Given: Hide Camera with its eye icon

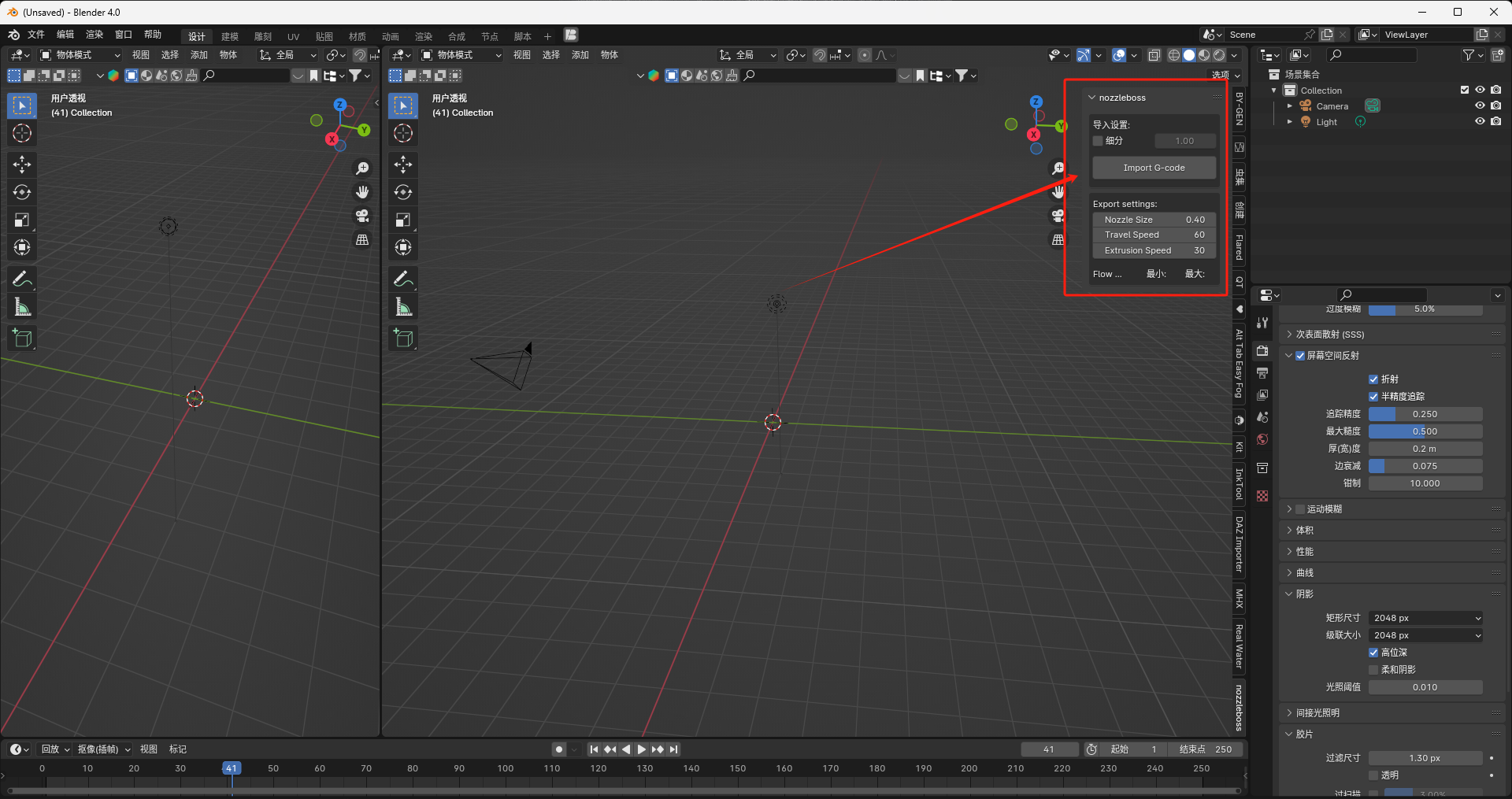Looking at the screenshot, I should (x=1480, y=105).
